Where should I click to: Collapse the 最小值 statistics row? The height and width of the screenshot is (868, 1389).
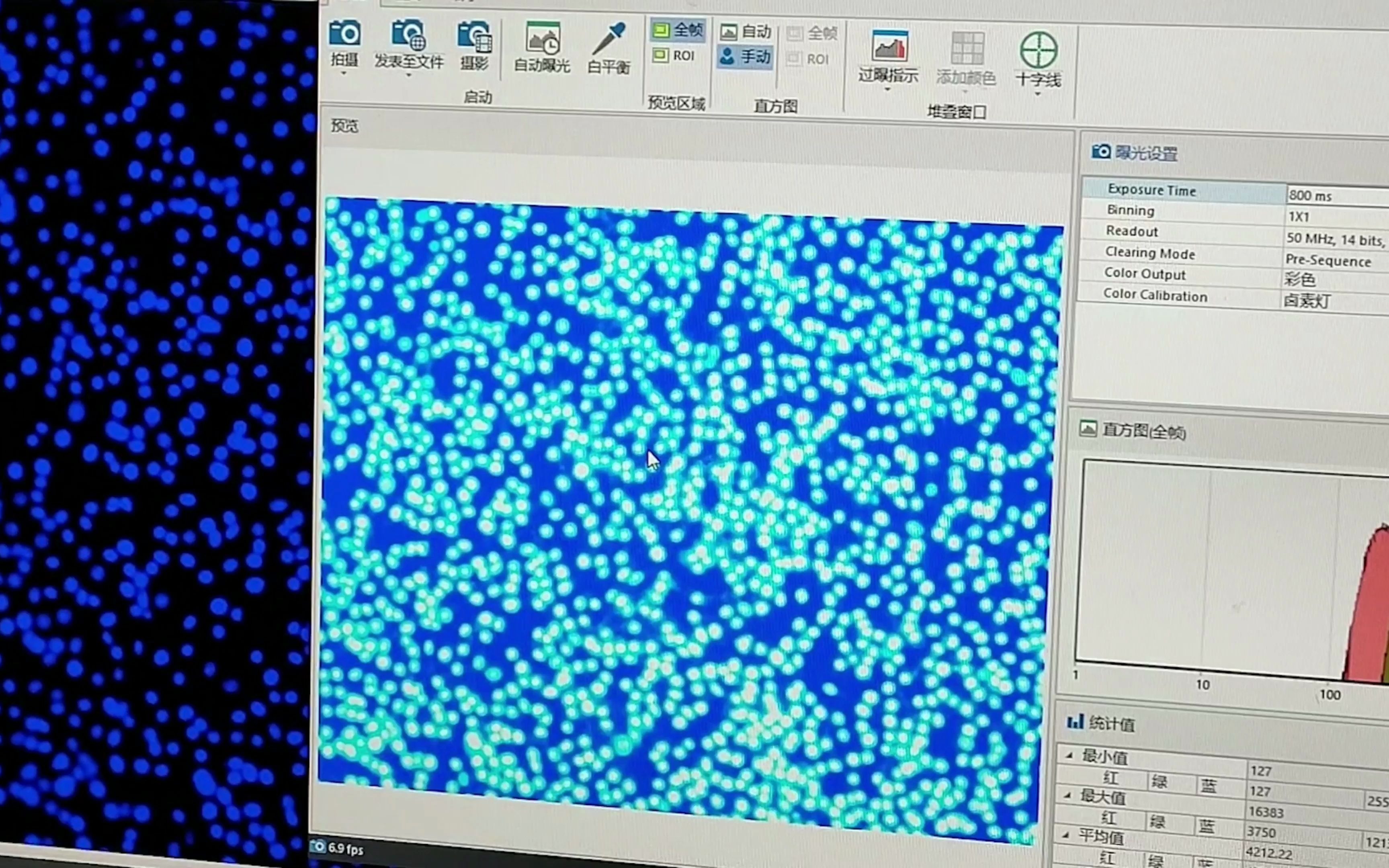(x=1069, y=755)
